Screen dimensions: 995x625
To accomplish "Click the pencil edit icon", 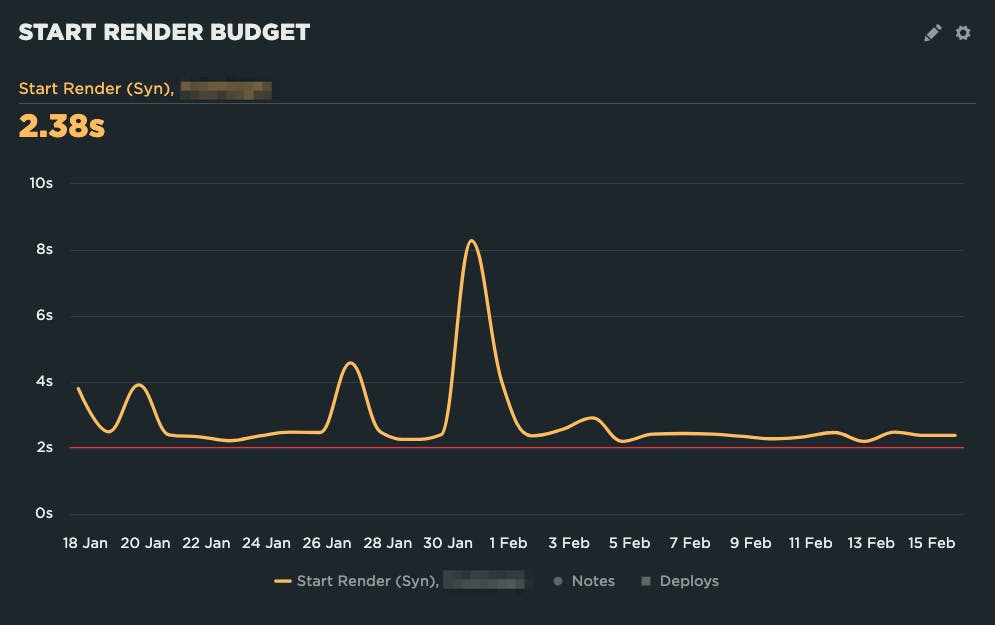I will (931, 33).
